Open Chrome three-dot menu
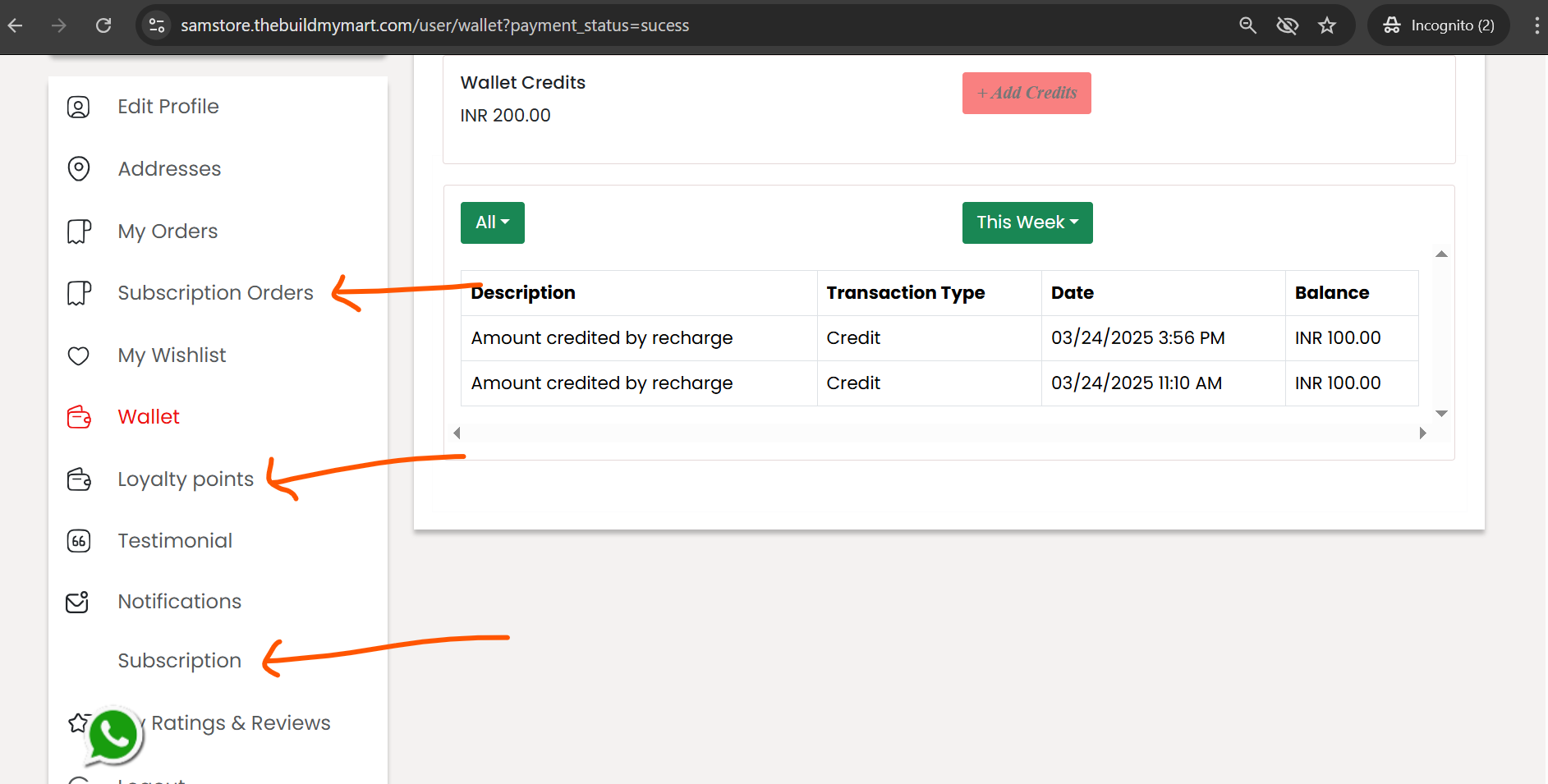The image size is (1548, 784). (x=1537, y=25)
